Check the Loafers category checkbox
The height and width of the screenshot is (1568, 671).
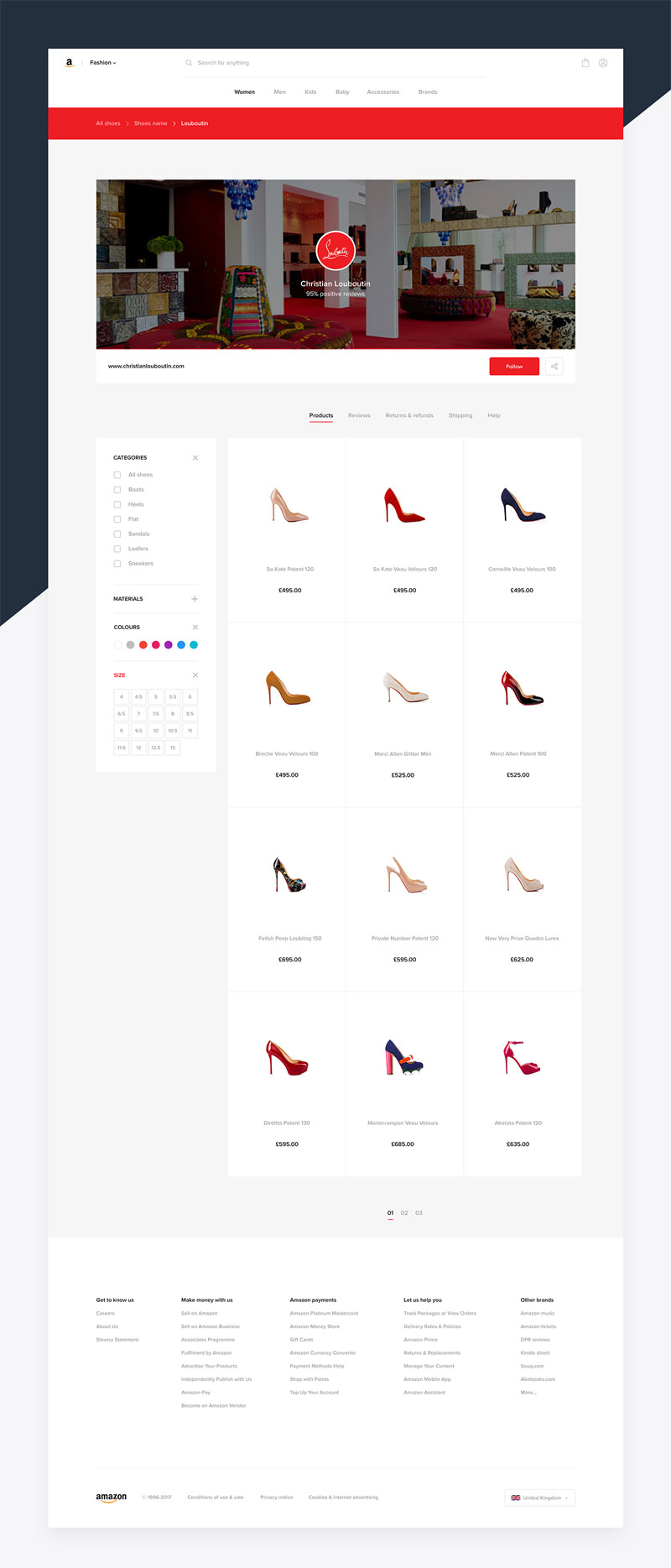coord(117,549)
